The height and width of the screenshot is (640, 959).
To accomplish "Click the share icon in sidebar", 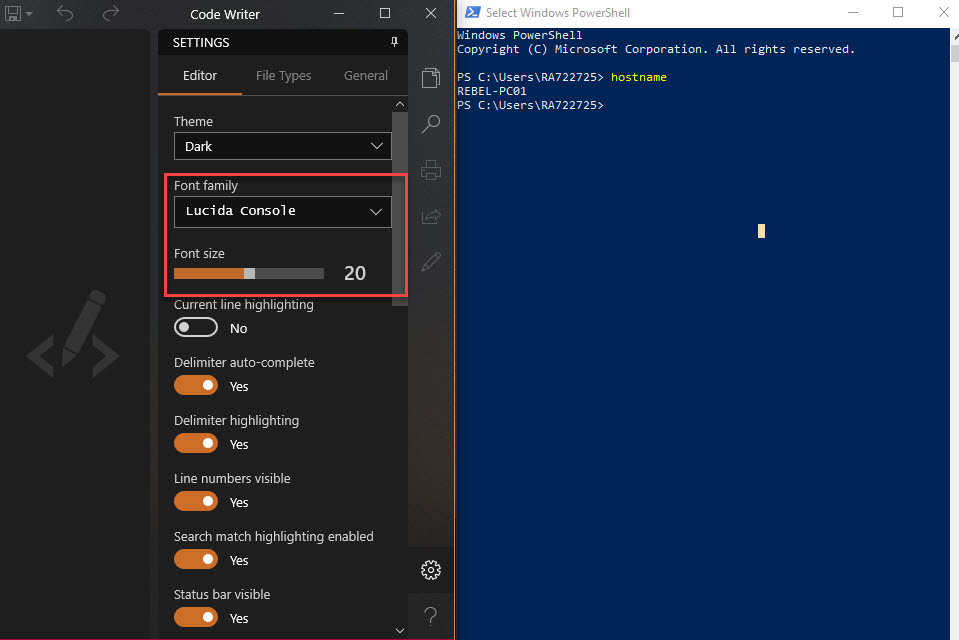I will (431, 216).
